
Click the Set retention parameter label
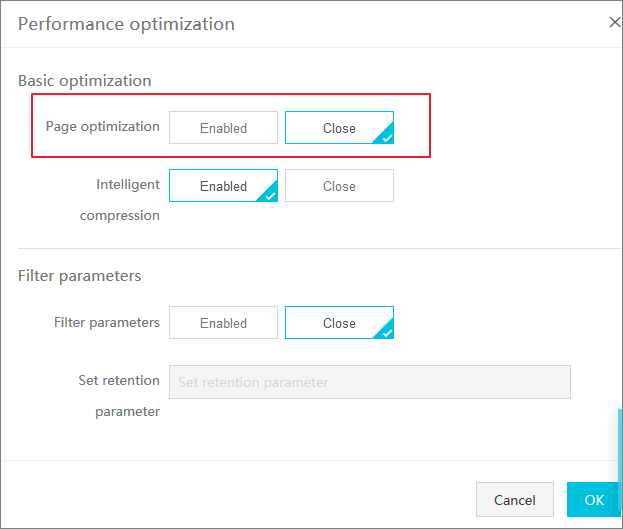pos(119,395)
